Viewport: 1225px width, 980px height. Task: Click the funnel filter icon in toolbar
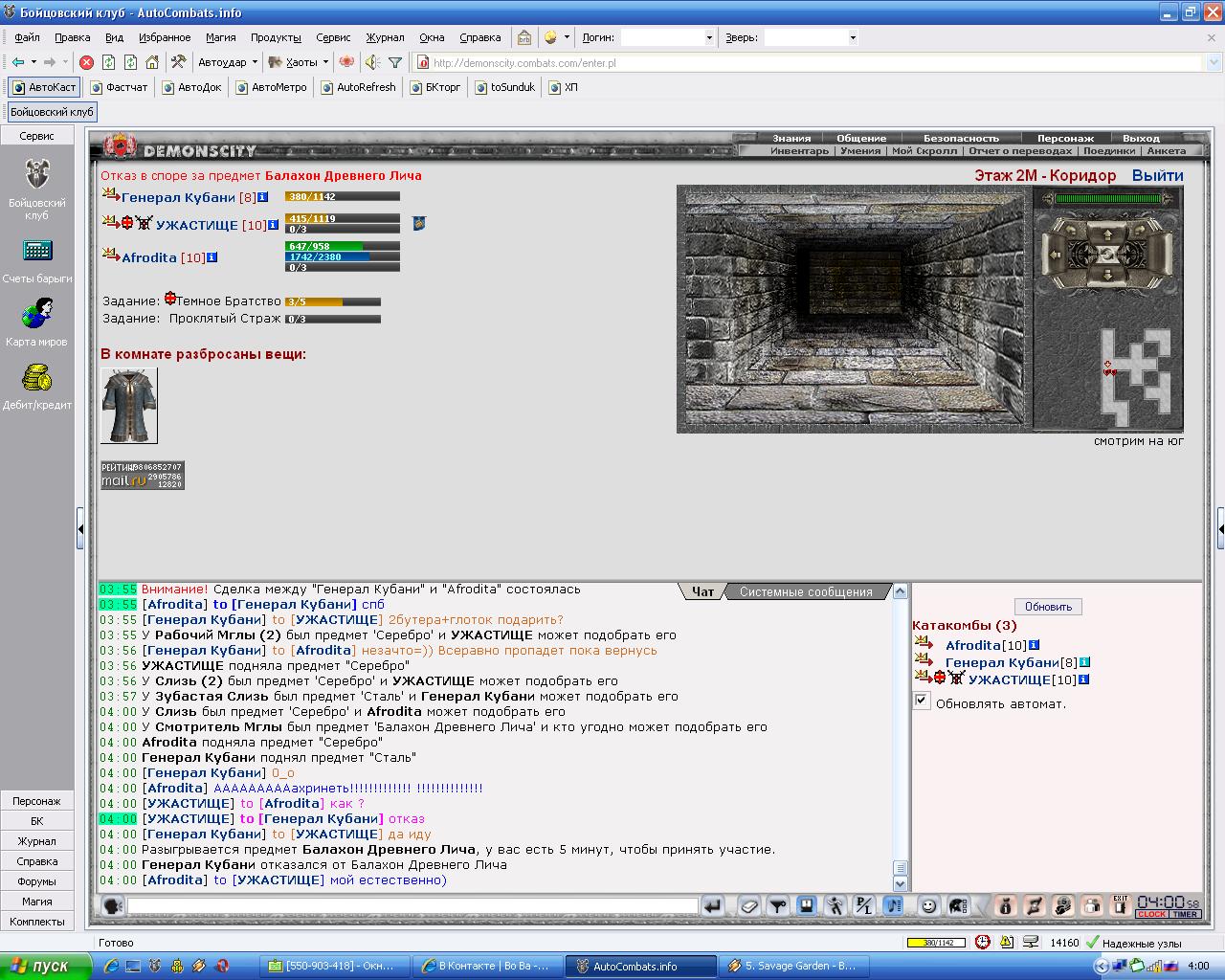(395, 62)
